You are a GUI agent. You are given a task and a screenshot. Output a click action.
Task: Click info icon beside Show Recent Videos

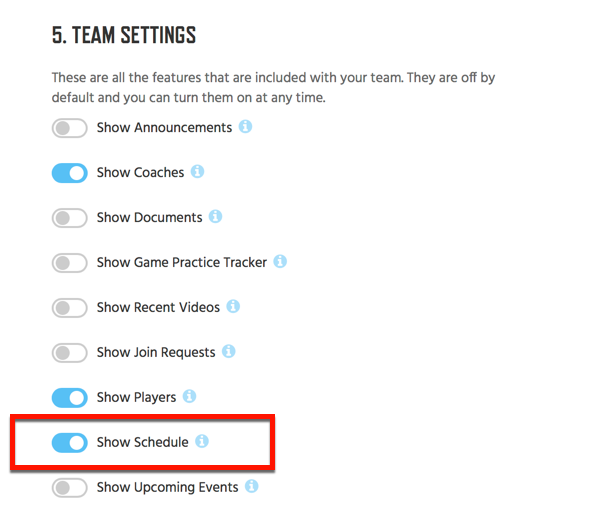[233, 306]
